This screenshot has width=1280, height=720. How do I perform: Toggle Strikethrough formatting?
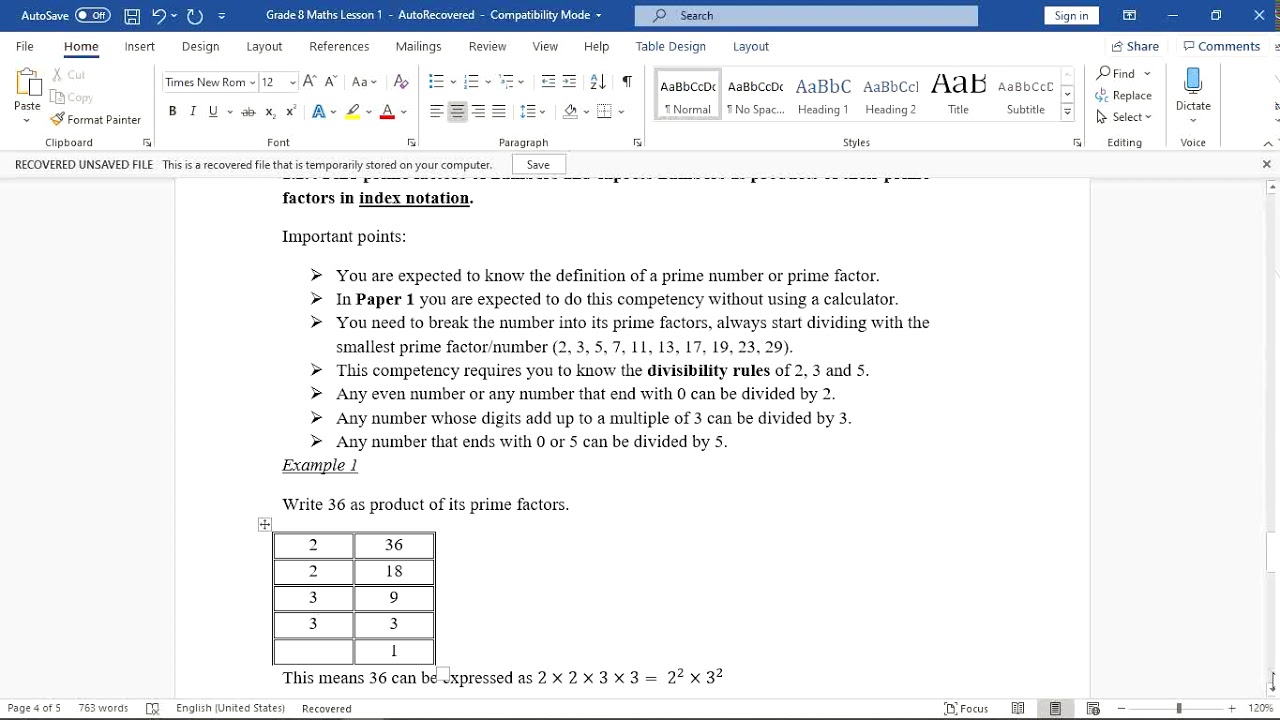[x=248, y=111]
